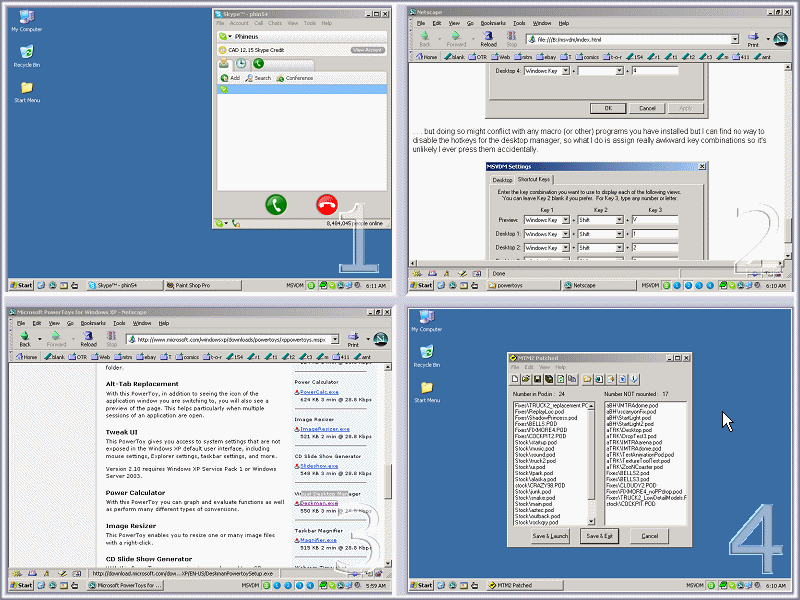Click the Cancel button in MTM2 Patched
Image resolution: width=800 pixels, height=600 pixels.
point(649,536)
